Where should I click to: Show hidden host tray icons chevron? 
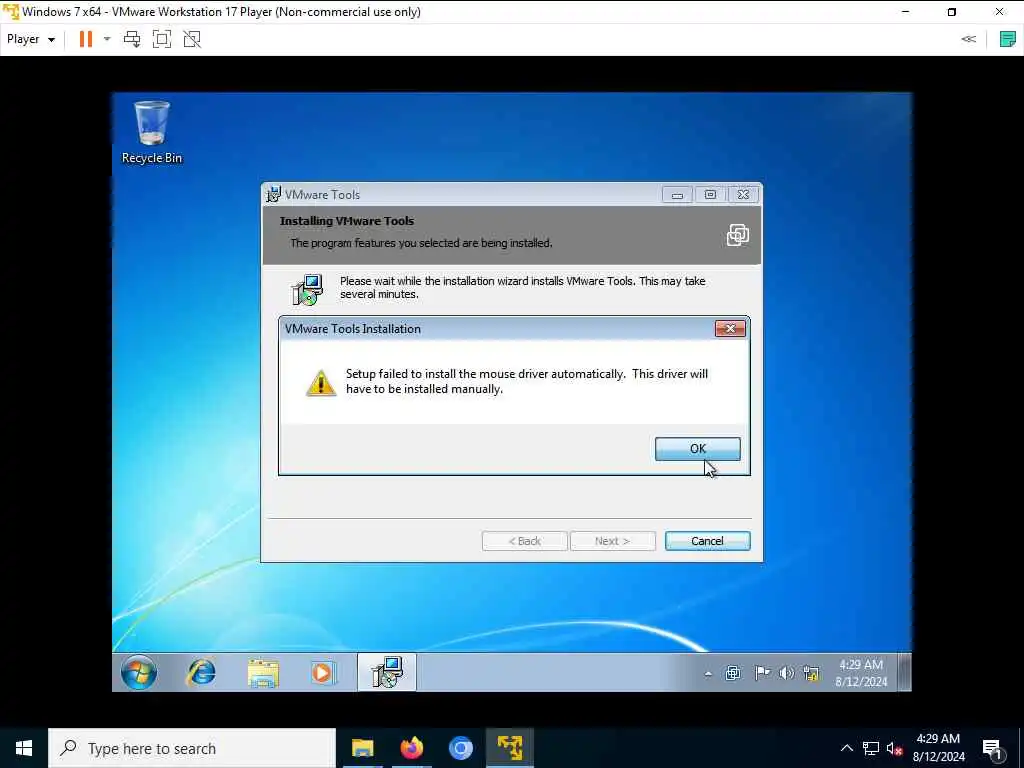(x=846, y=748)
